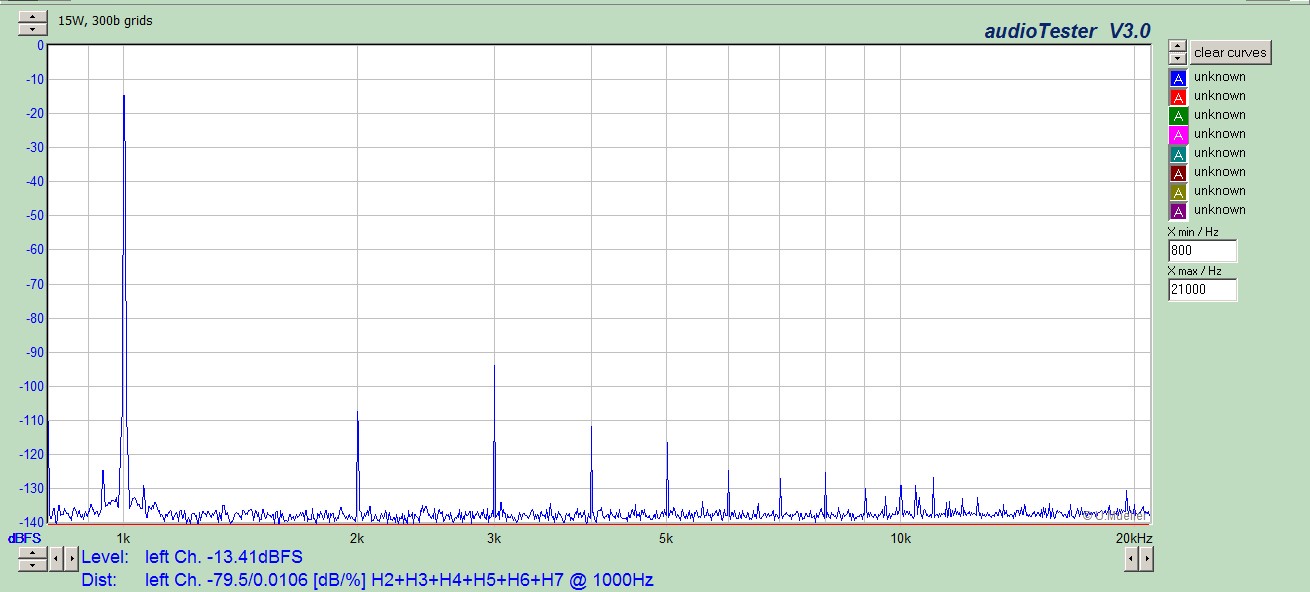Click the up arrow under the dBFS label
Image resolution: width=1310 pixels, height=592 pixels.
[x=32, y=553]
